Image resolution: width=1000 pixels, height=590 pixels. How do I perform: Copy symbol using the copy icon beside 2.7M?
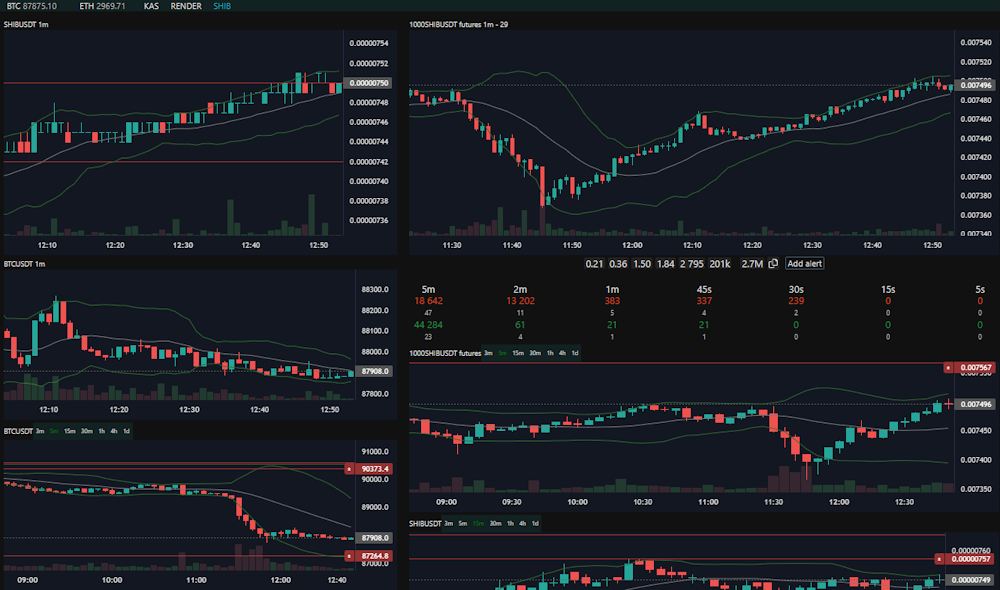click(x=773, y=263)
